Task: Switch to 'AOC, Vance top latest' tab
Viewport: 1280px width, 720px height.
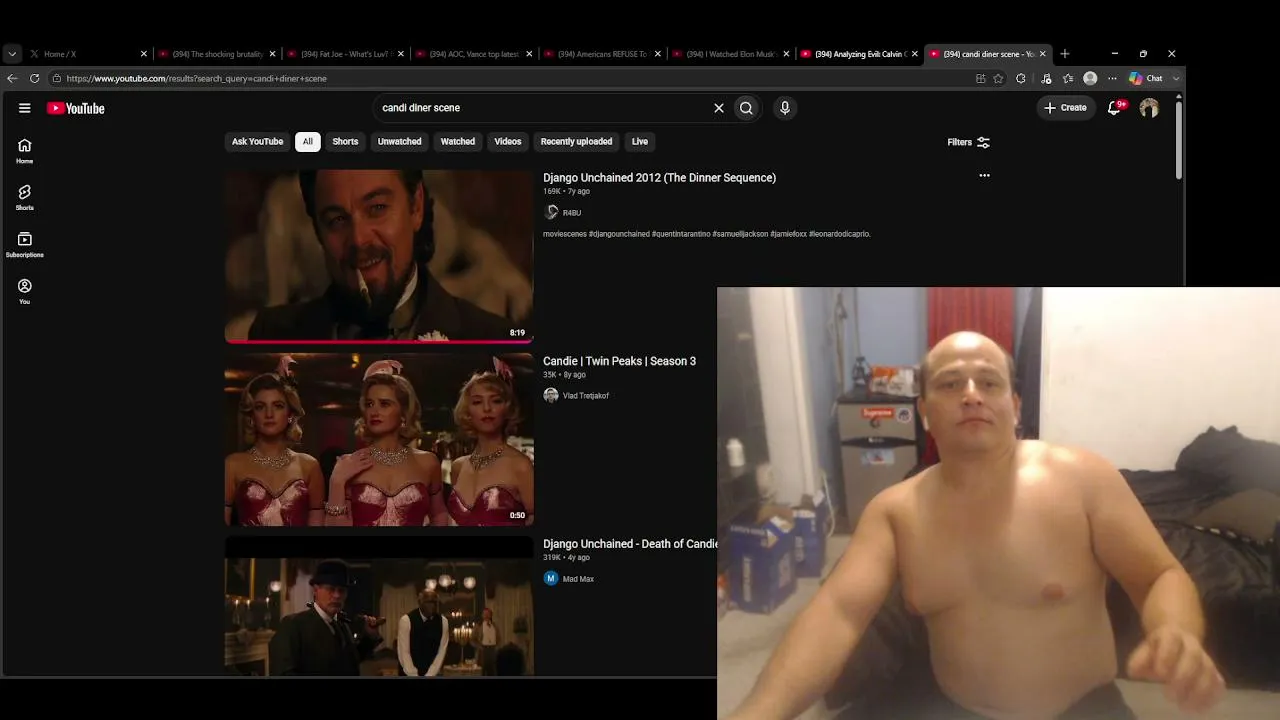Action: pos(474,54)
